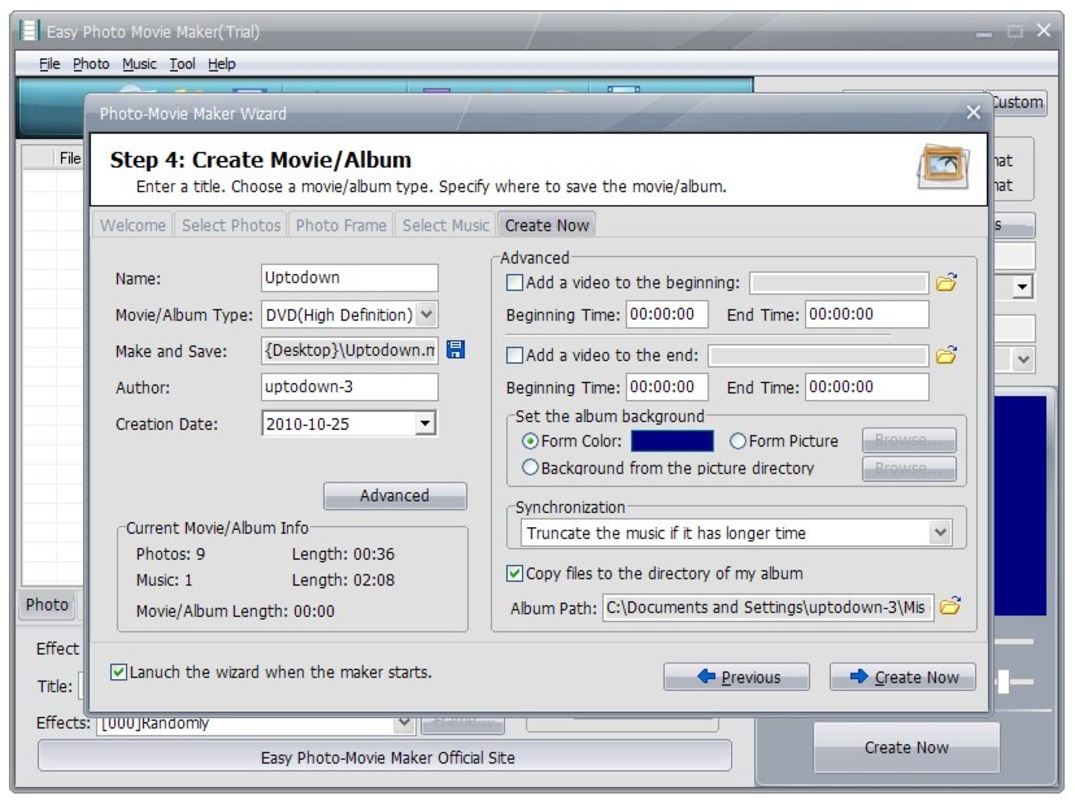Open the Creation Date picker dropdown
The image size is (1075, 800).
click(425, 424)
